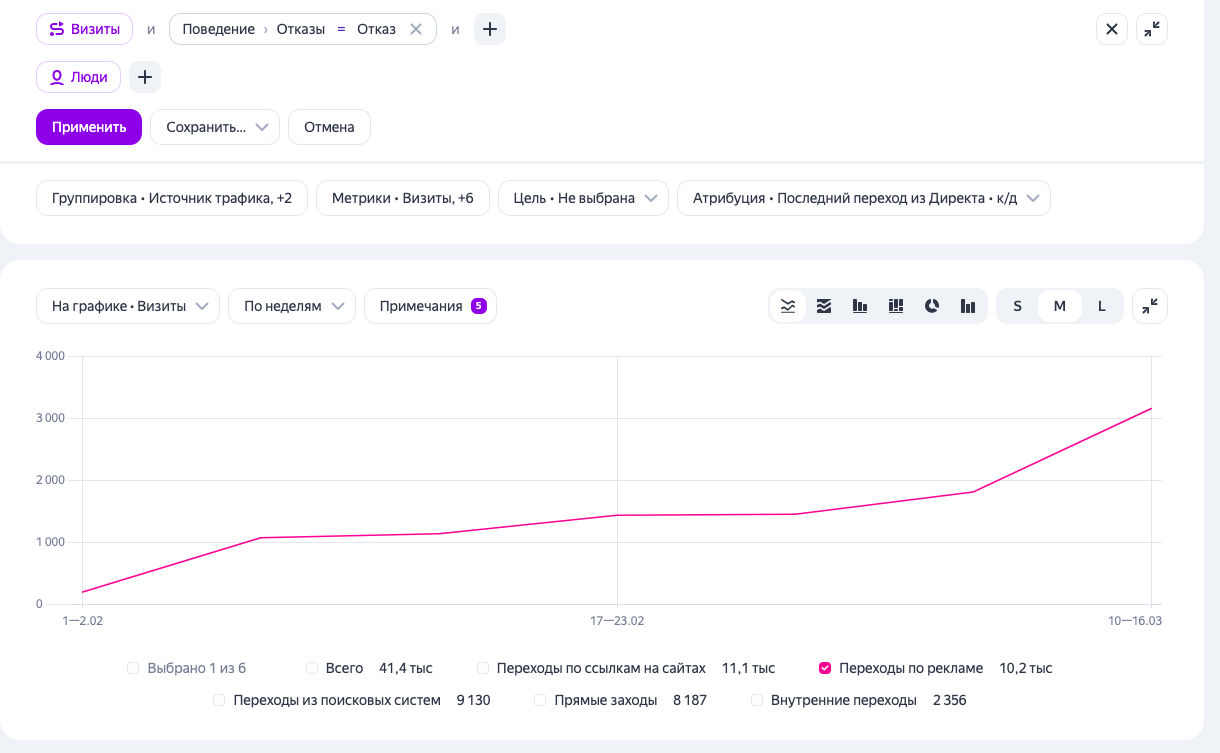The width and height of the screenshot is (1220, 753).
Task: Open the Группировка dropdown
Action: coord(172,198)
